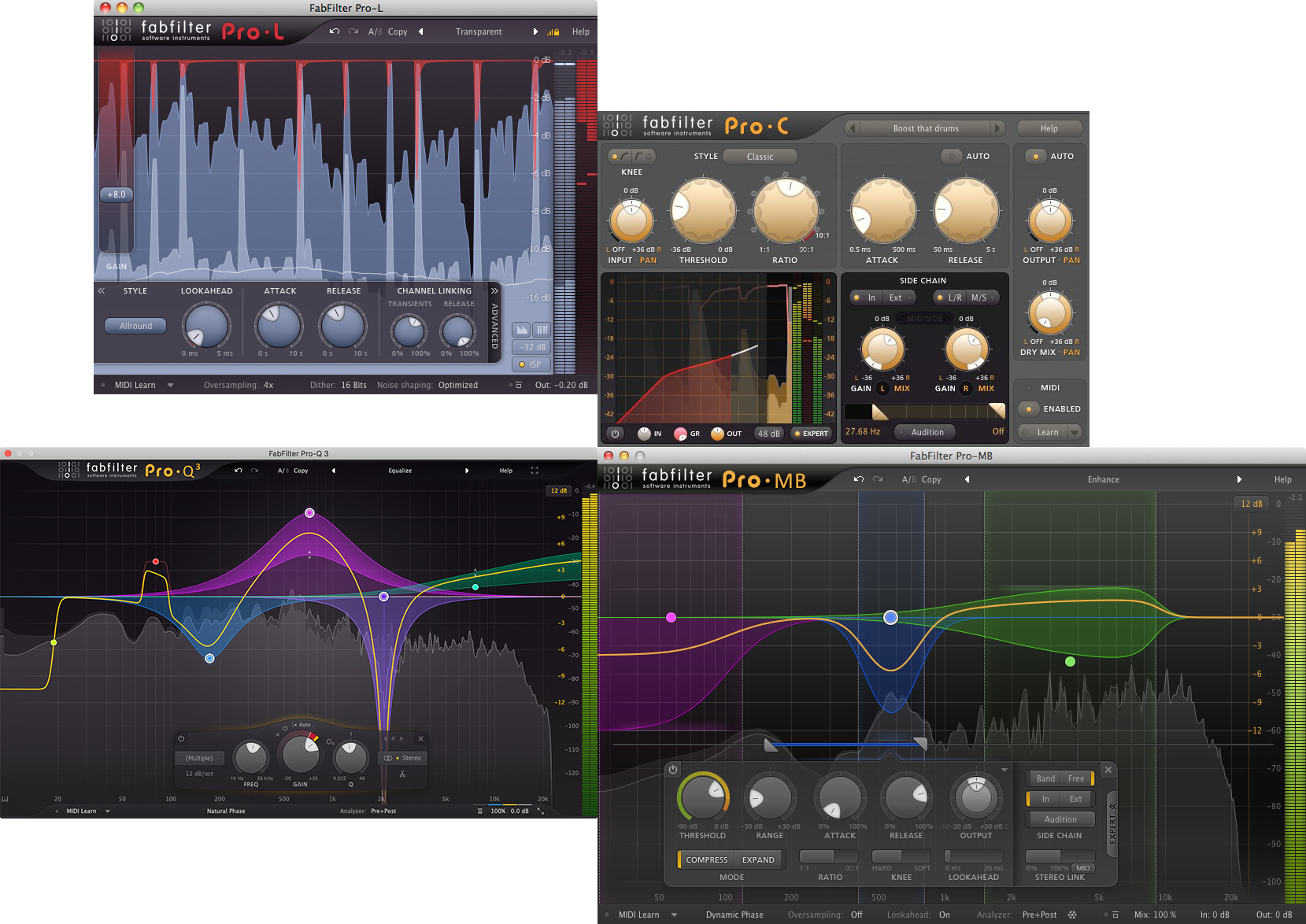Open the Allround style dropdown in Pro-L
The image size is (1306, 924).
coord(135,325)
